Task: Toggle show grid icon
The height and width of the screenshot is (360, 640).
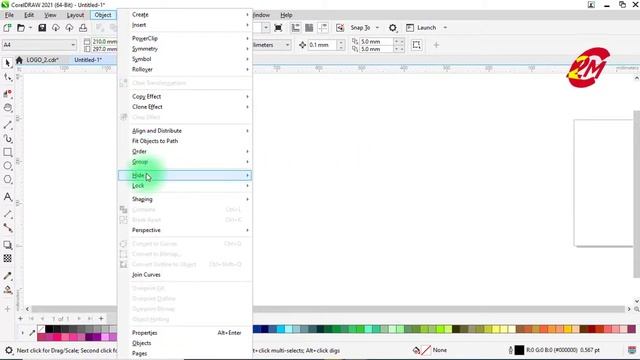Action: (309, 28)
